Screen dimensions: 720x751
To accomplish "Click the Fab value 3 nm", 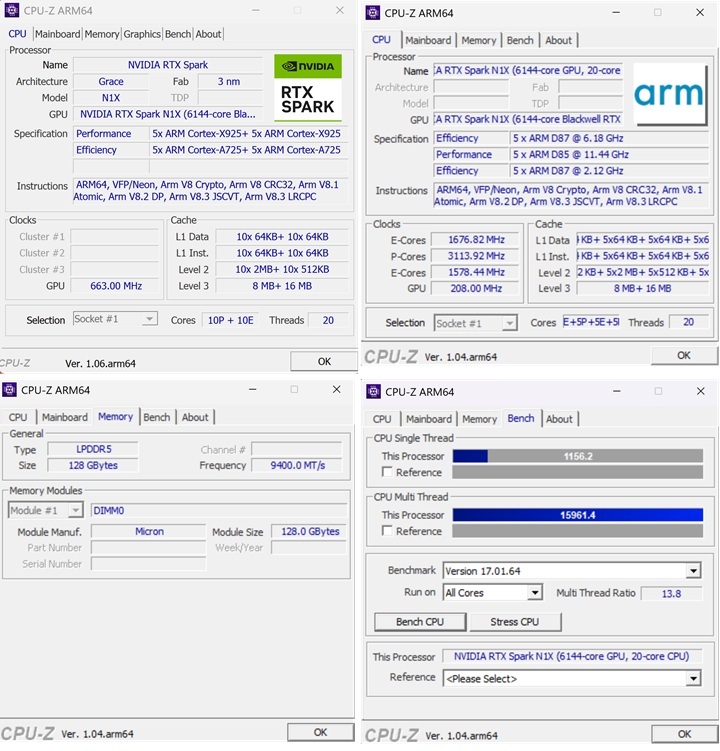I will point(229,81).
